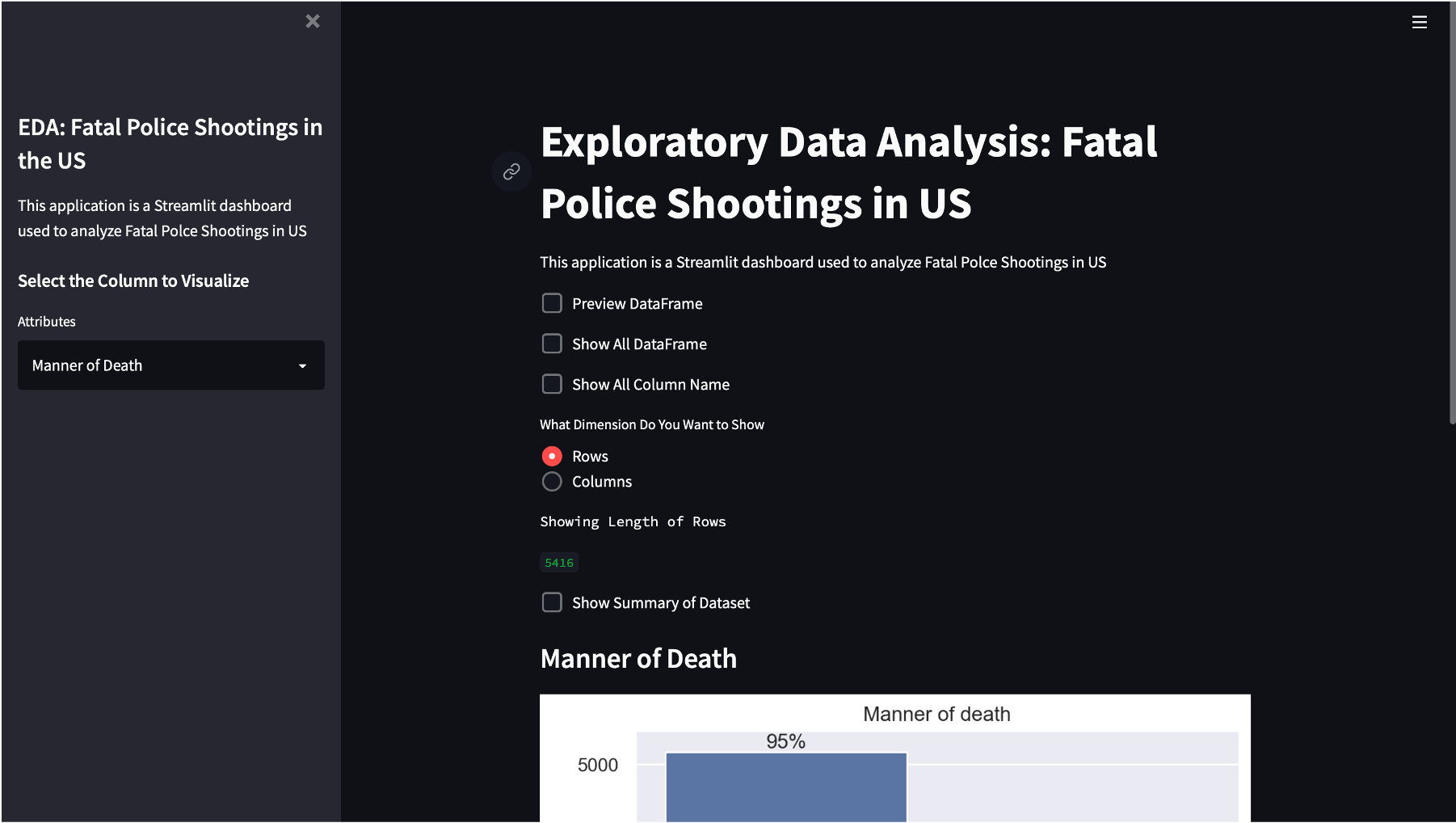
Task: Click the blue bar in the chart
Action: 785,787
